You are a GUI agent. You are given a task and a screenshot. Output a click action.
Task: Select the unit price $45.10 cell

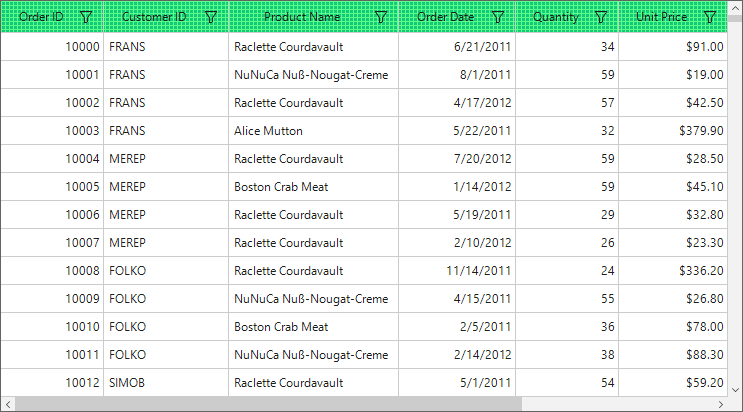(x=673, y=186)
